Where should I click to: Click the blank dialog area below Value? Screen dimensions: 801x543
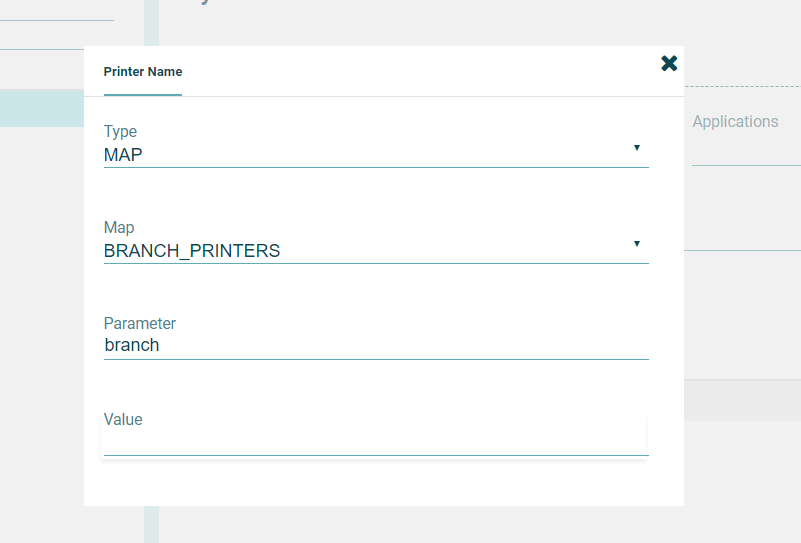click(x=383, y=485)
